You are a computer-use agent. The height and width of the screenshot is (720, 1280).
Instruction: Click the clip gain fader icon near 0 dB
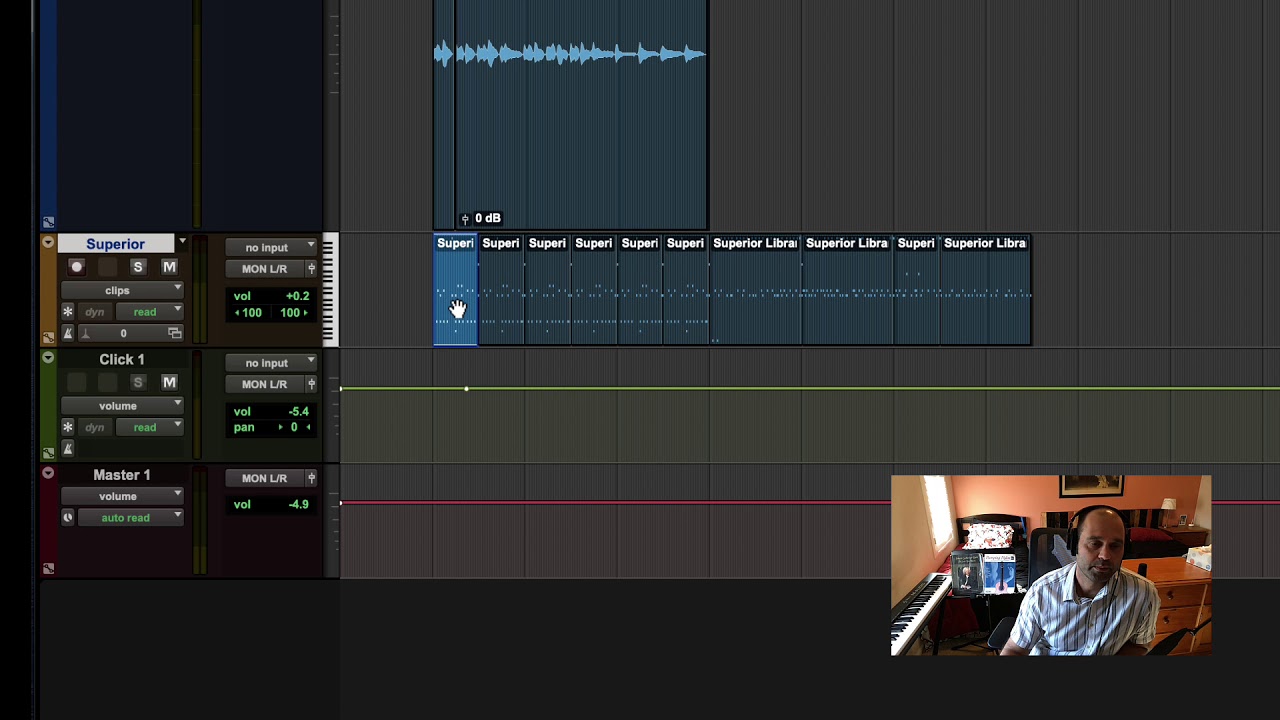(465, 219)
